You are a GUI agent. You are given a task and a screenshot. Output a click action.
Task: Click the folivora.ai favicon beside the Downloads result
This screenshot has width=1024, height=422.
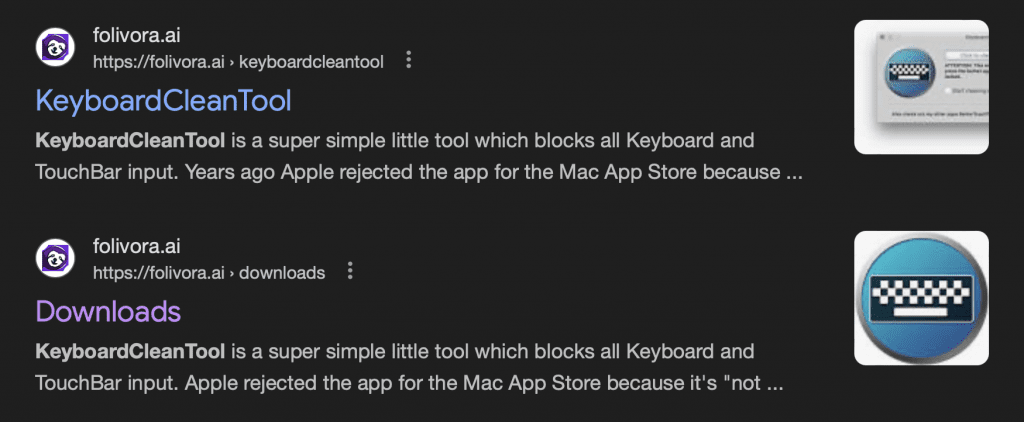tap(56, 257)
